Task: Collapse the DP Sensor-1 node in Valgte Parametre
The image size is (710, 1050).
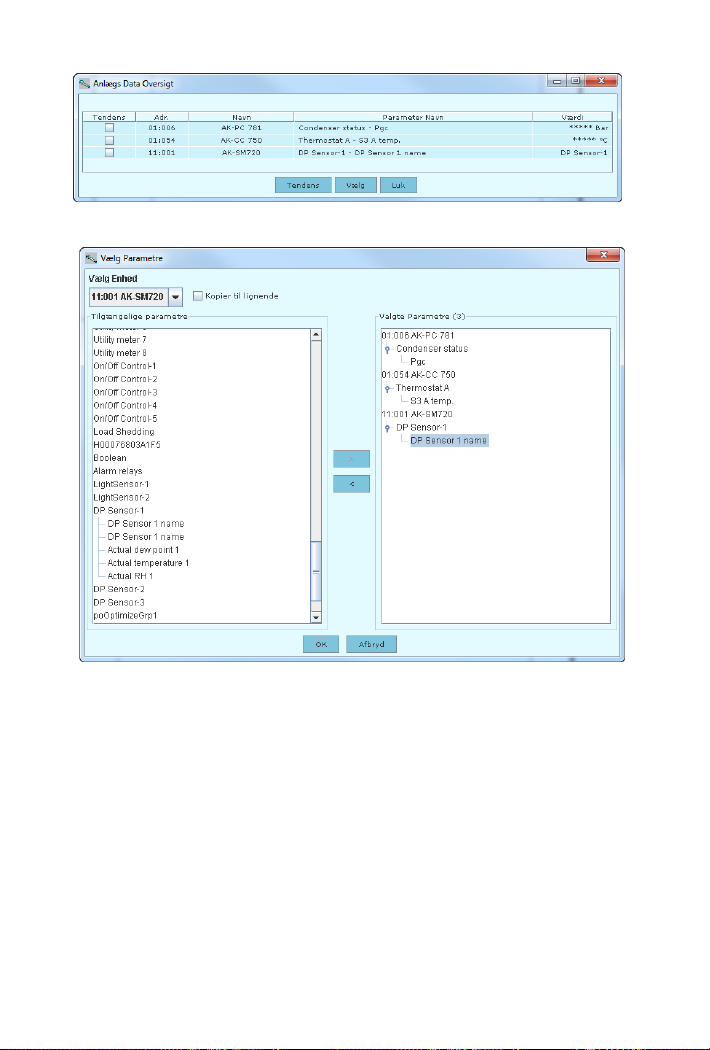Action: point(387,428)
